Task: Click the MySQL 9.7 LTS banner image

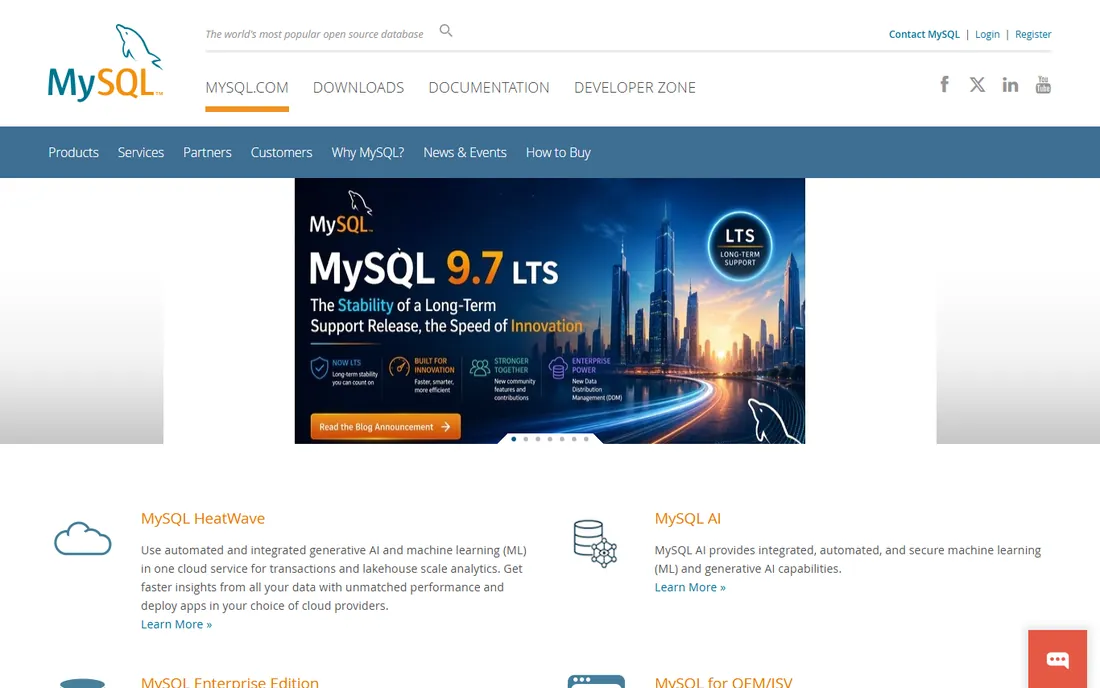Action: coord(549,311)
